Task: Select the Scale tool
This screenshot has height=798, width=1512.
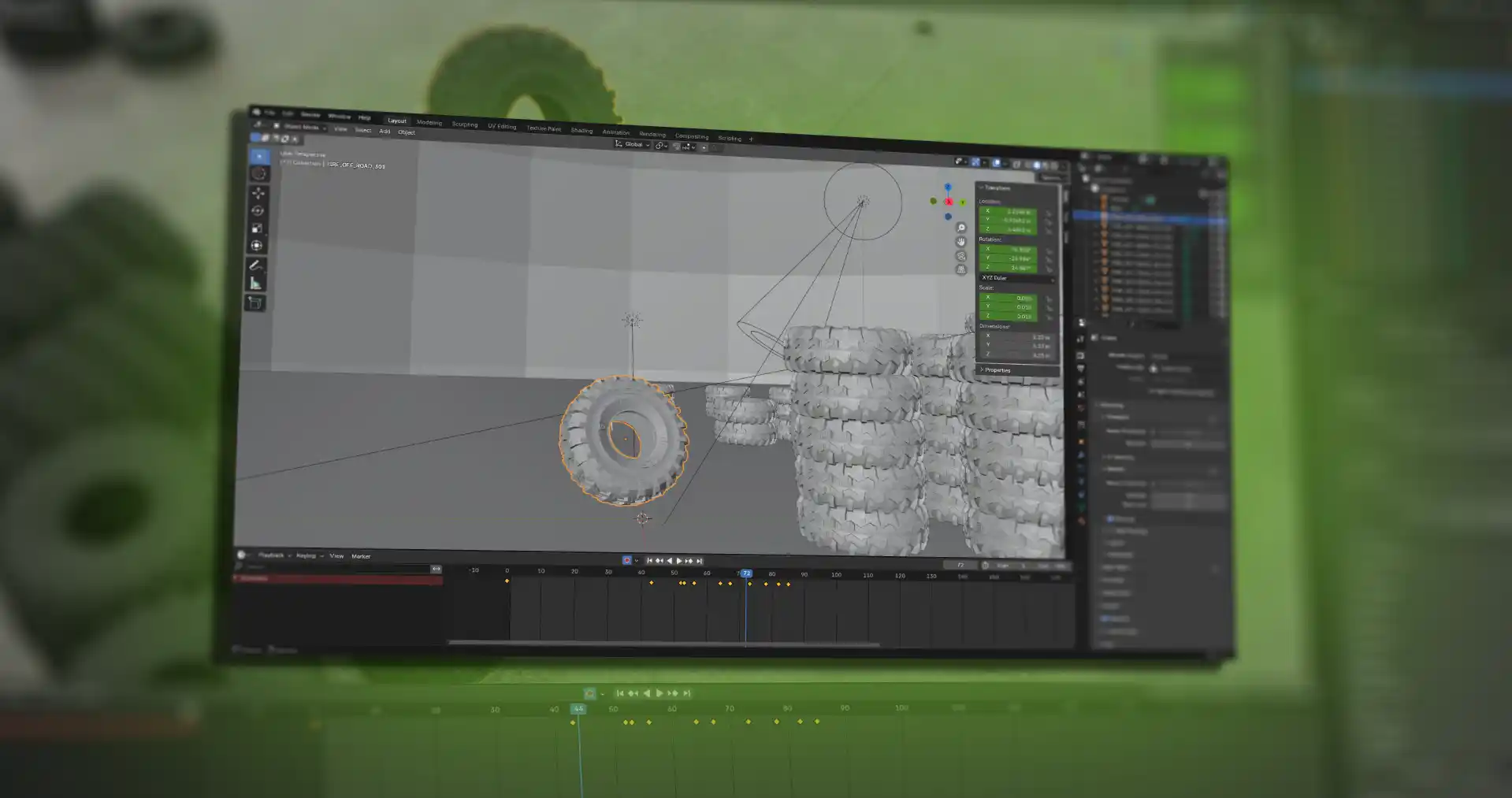Action: coord(257,228)
